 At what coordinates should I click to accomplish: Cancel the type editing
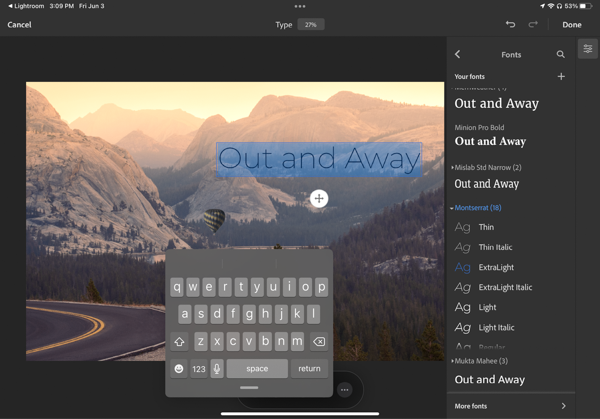(x=20, y=24)
